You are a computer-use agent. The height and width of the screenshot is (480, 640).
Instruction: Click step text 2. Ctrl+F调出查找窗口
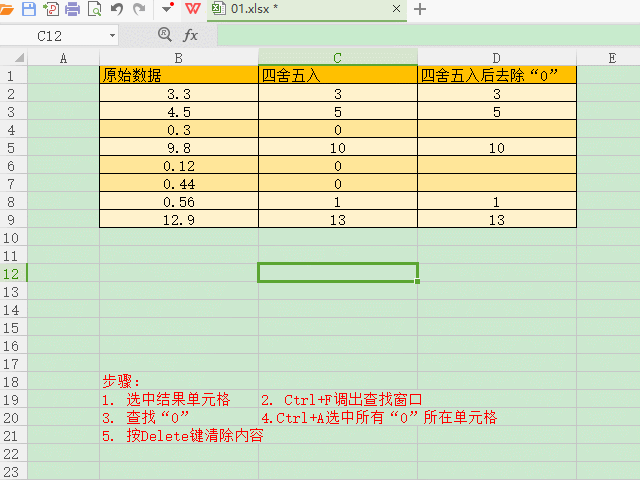(342, 399)
